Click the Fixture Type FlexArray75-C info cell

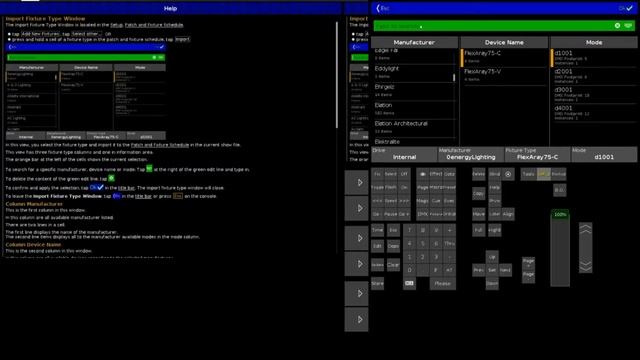(x=537, y=154)
